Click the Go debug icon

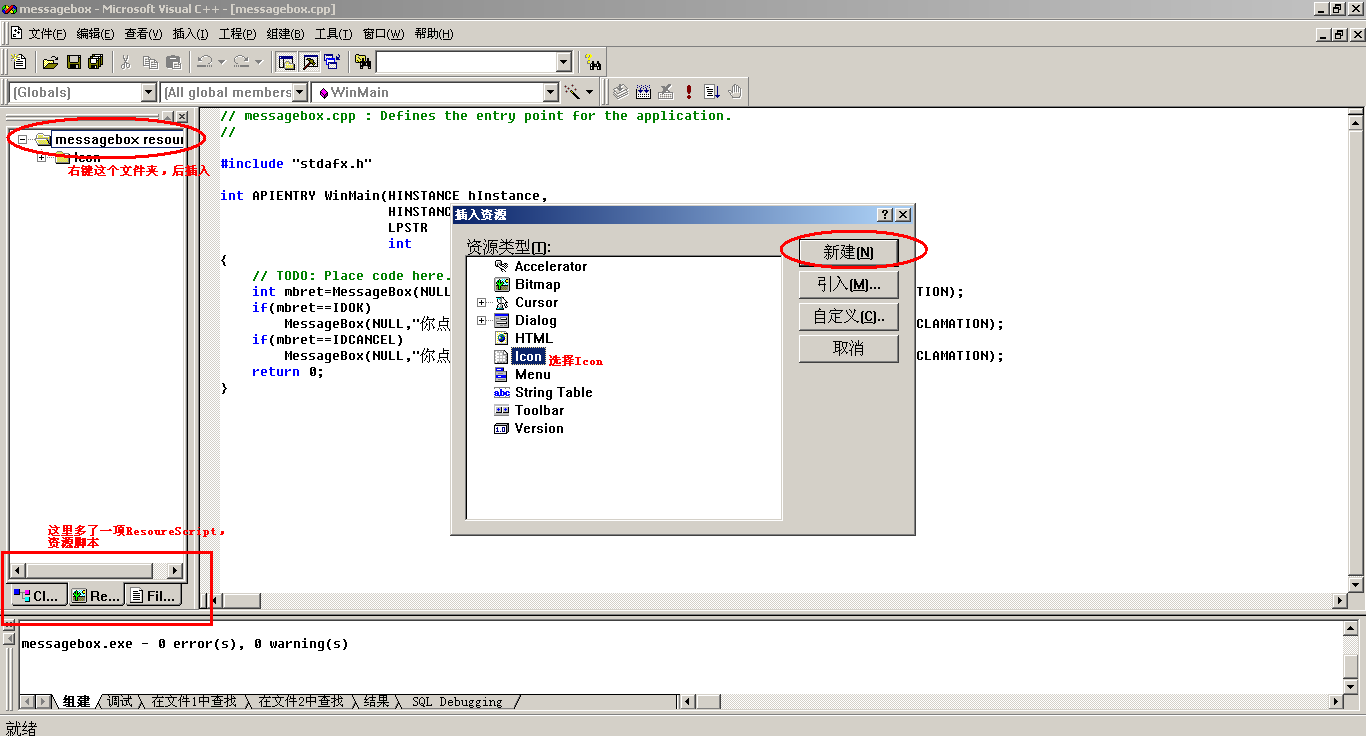tap(712, 92)
